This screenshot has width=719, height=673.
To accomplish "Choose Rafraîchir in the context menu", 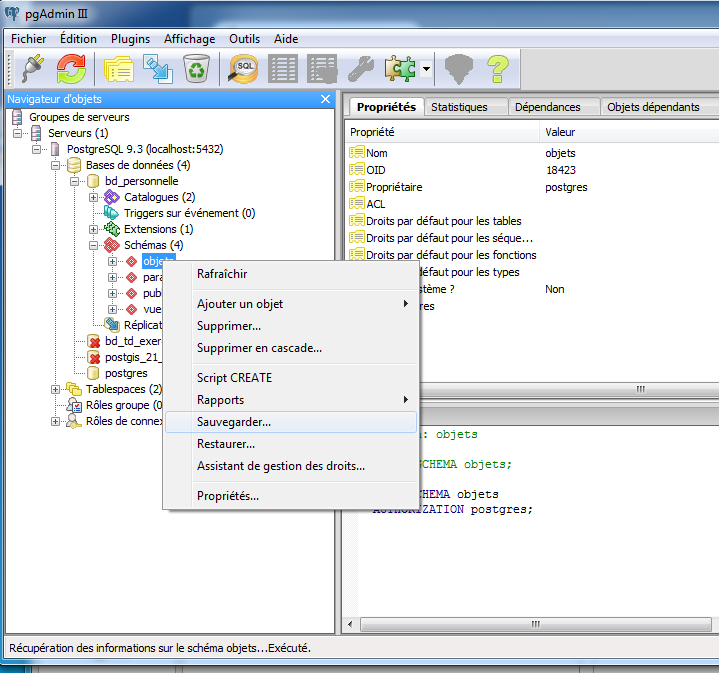I will [291, 274].
